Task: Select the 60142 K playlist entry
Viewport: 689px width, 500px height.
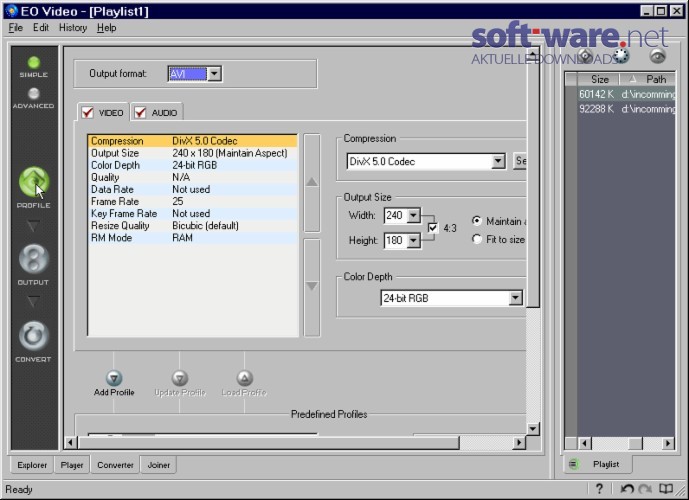Action: coord(626,94)
